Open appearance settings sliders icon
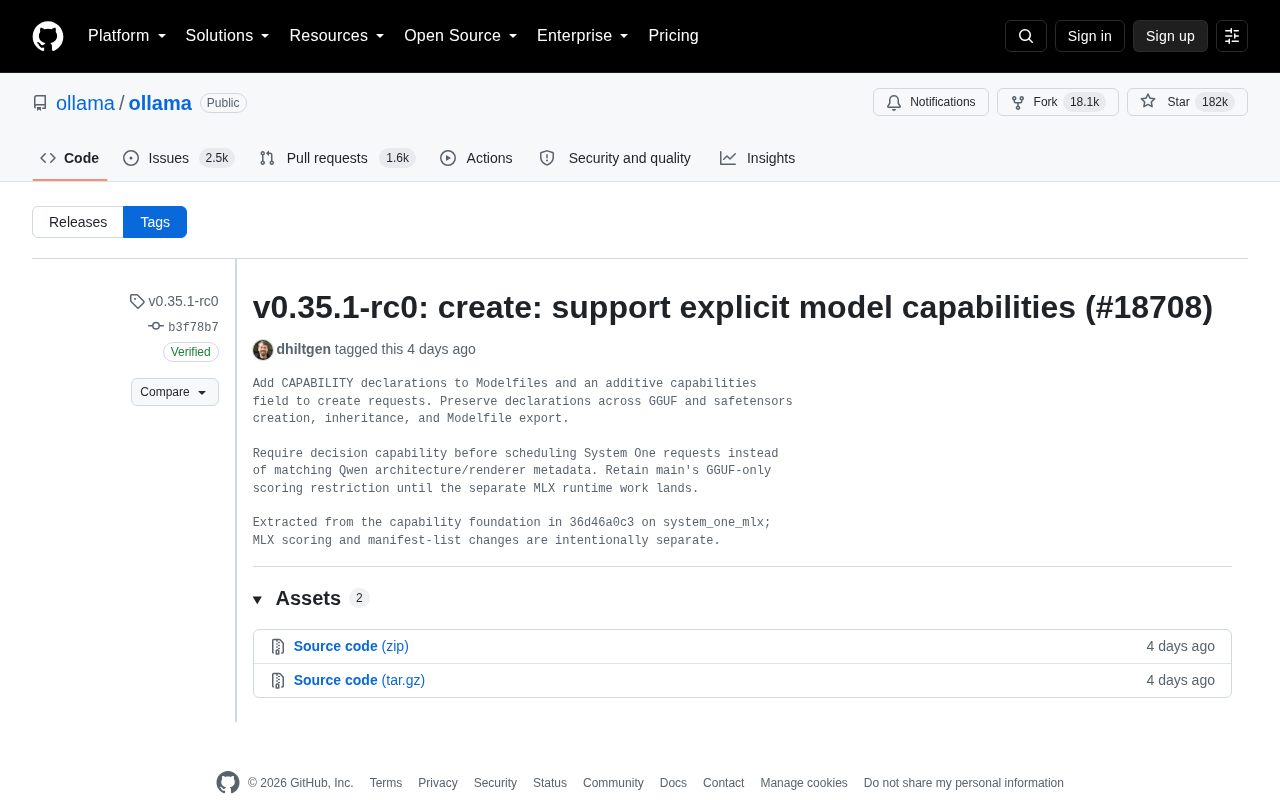The height and width of the screenshot is (800, 1280). pyautogui.click(x=1232, y=36)
